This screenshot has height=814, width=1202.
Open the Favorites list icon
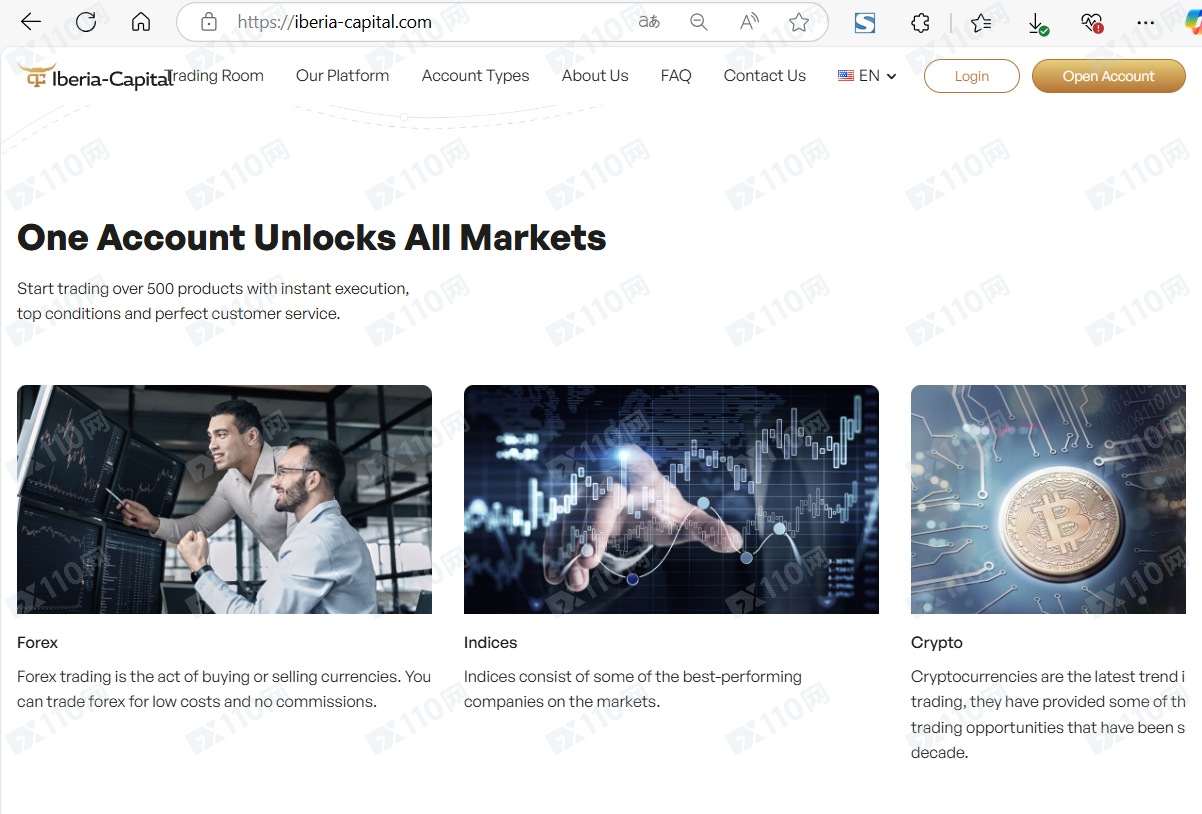(x=981, y=22)
